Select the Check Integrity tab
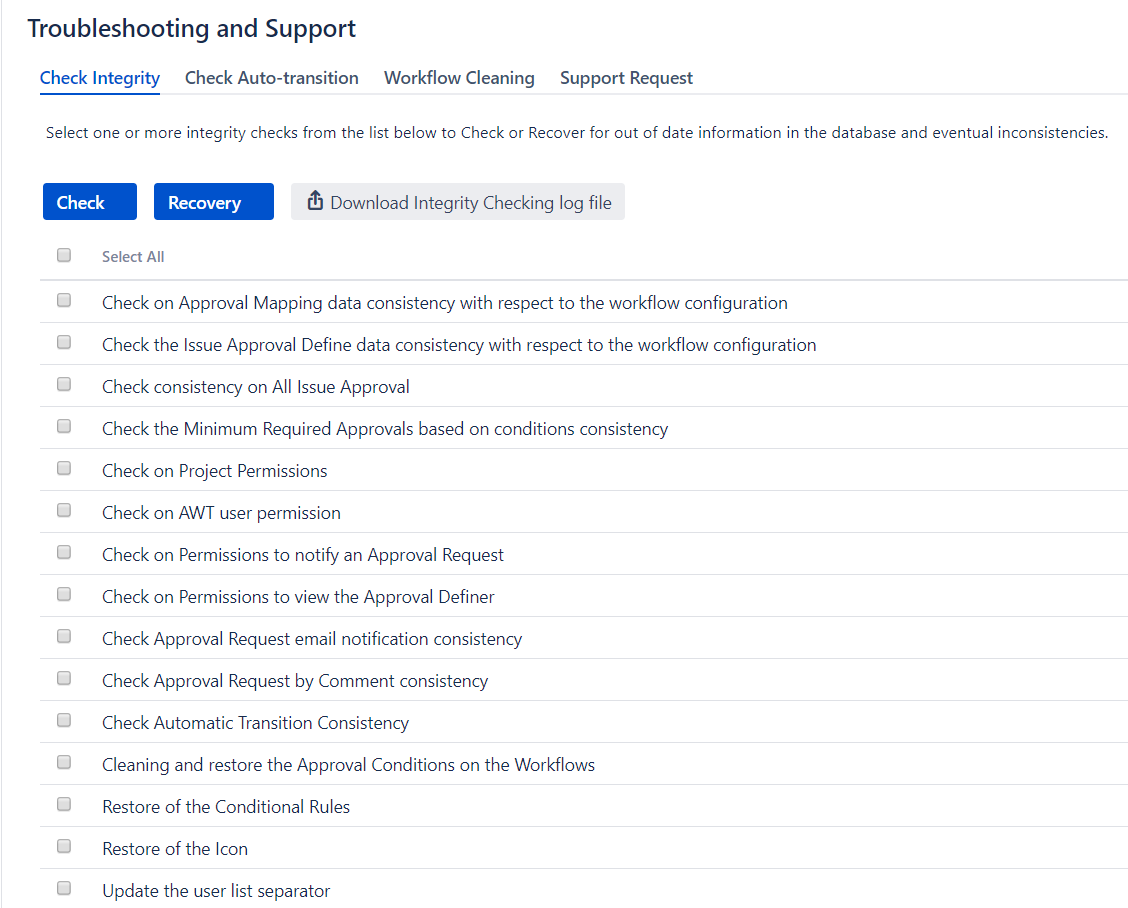The image size is (1128, 908). (100, 78)
